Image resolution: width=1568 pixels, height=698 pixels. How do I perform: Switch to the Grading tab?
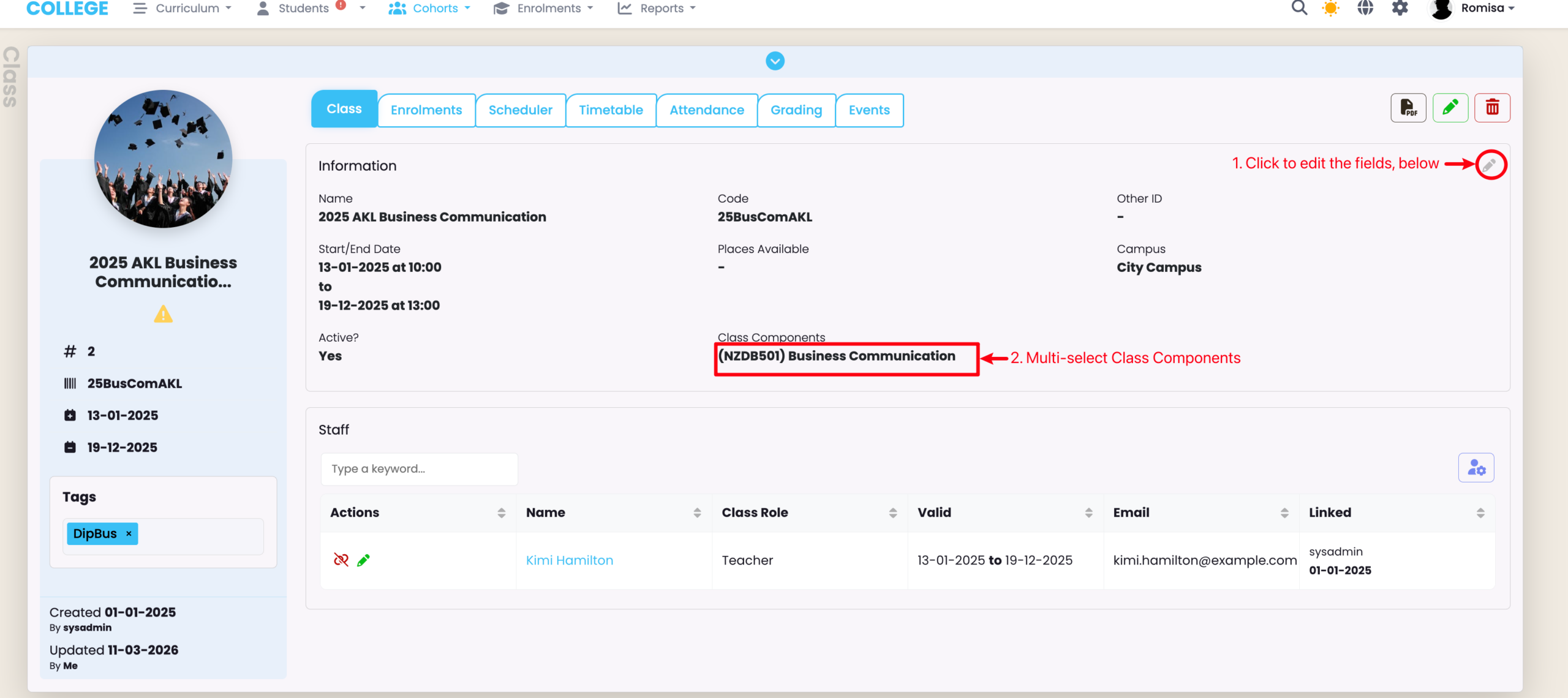click(x=796, y=110)
